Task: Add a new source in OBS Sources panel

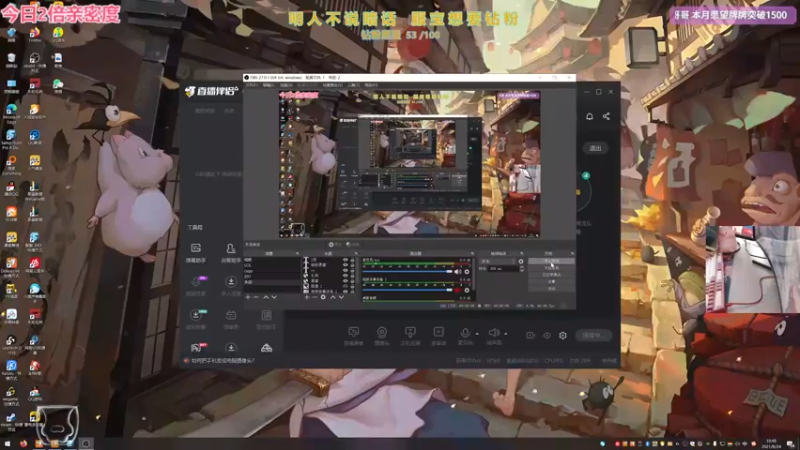Action: click(307, 297)
